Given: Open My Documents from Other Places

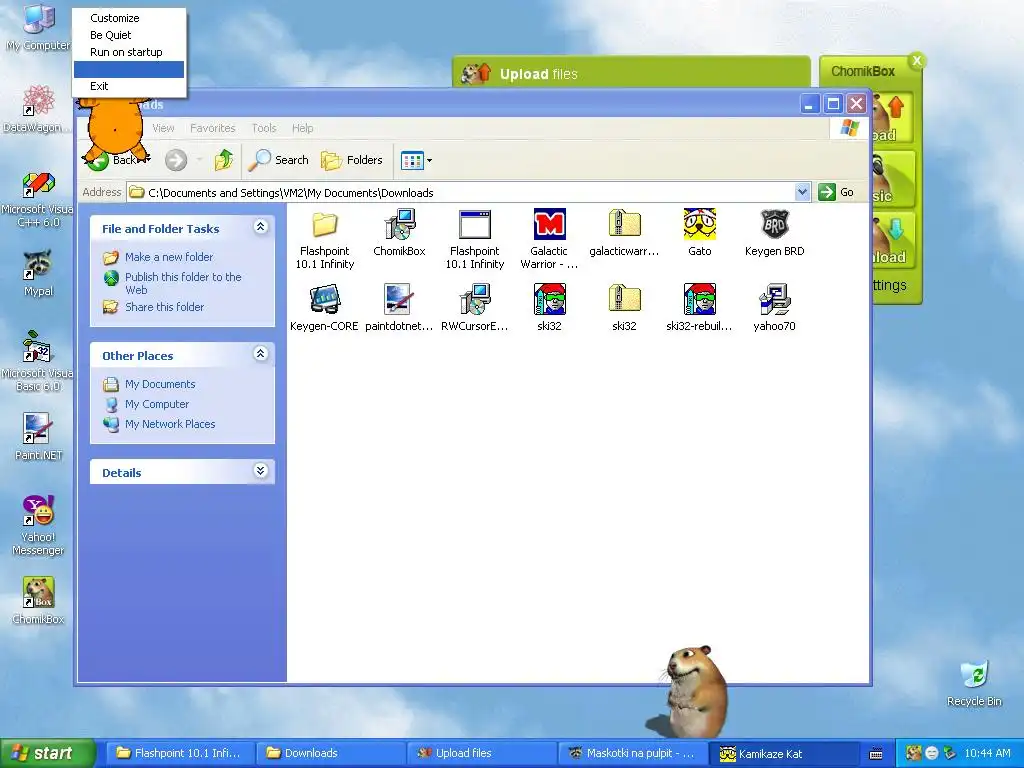Looking at the screenshot, I should click(160, 384).
